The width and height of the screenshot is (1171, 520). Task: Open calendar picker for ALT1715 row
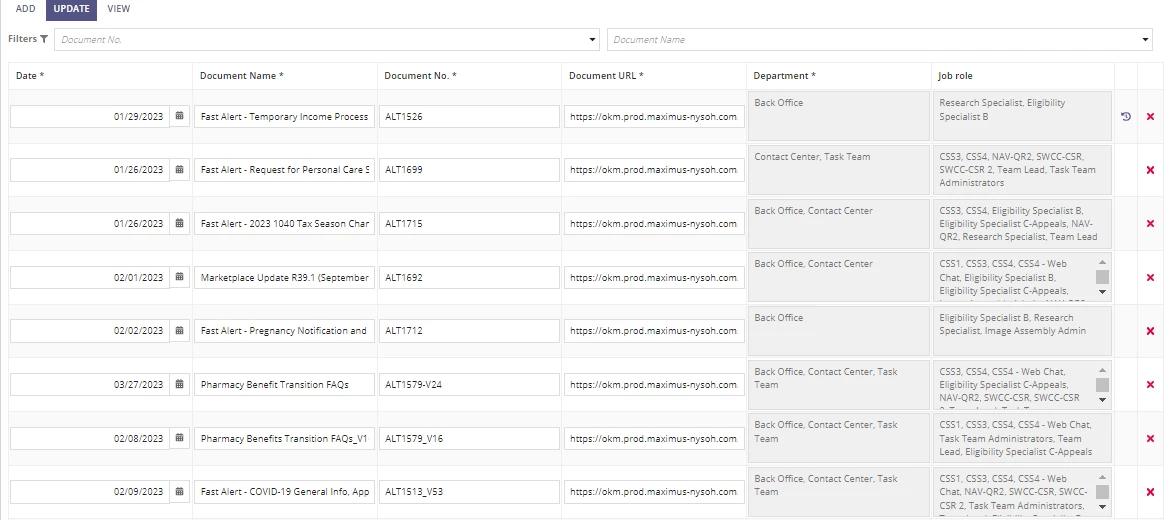point(179,223)
